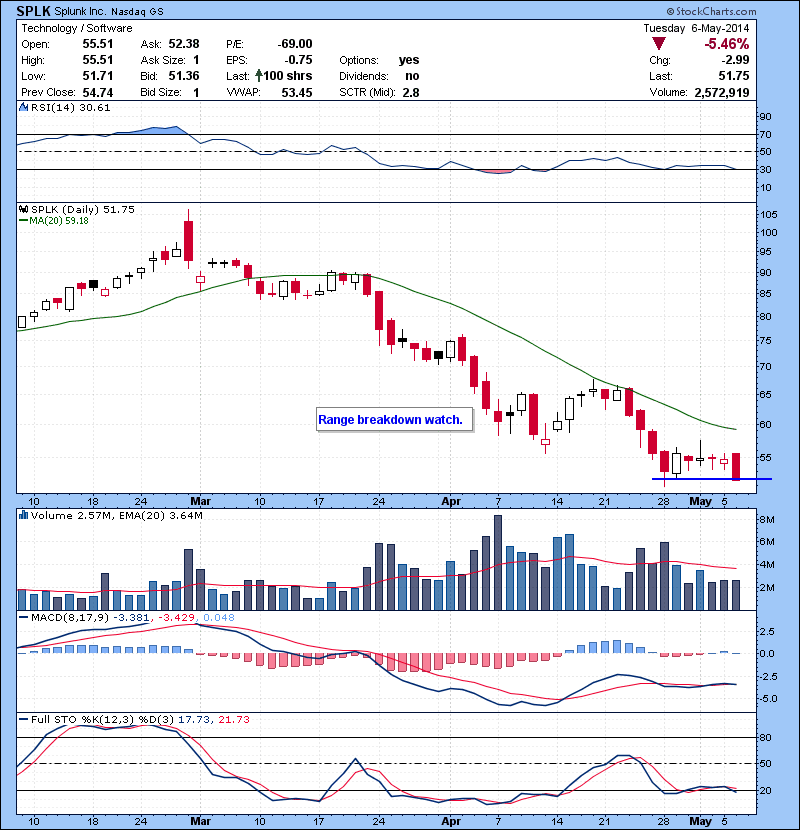Click the MACD(8,17,9) legend label

click(70, 617)
